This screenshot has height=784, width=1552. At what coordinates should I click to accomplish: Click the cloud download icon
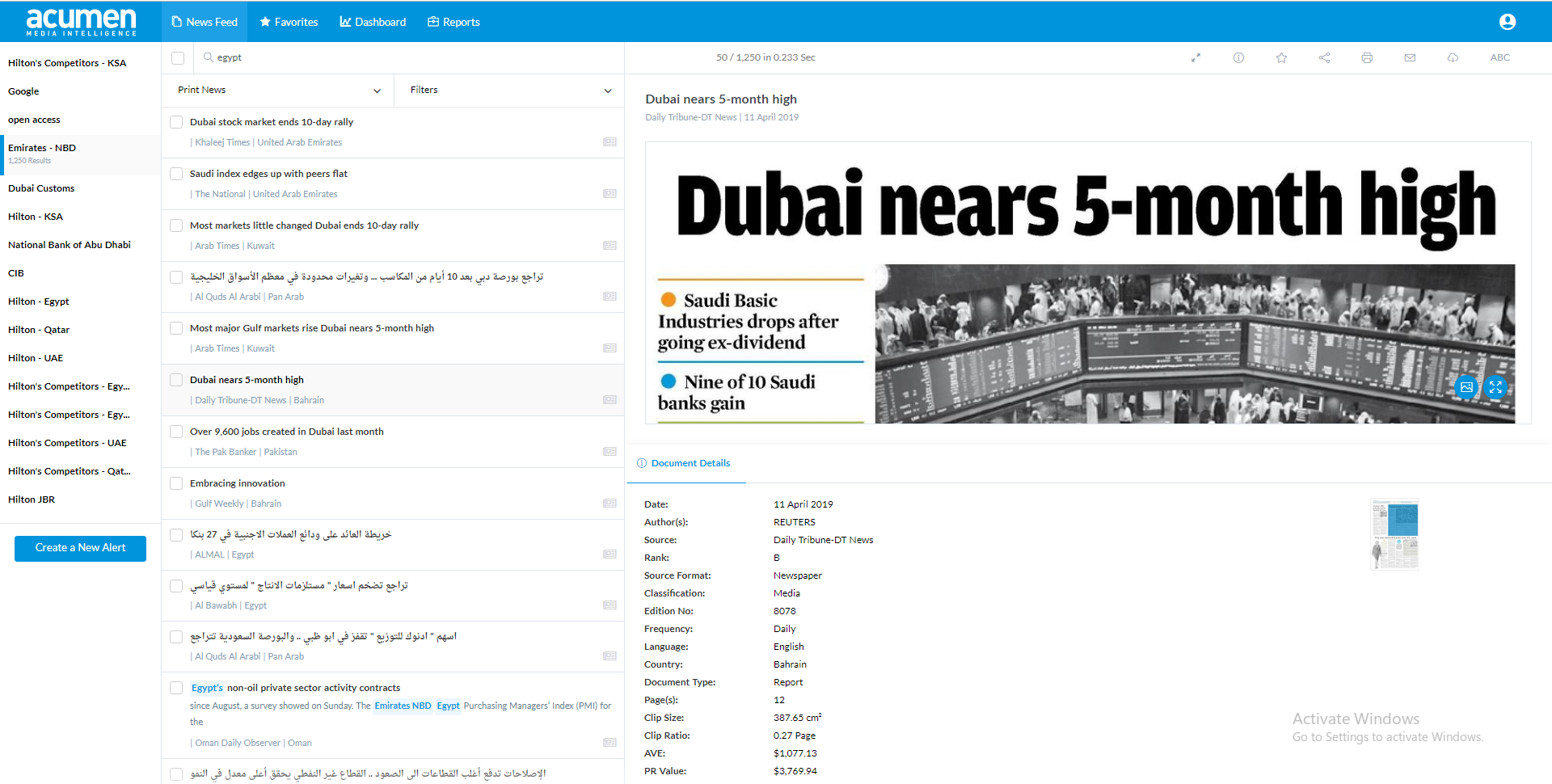coord(1453,57)
